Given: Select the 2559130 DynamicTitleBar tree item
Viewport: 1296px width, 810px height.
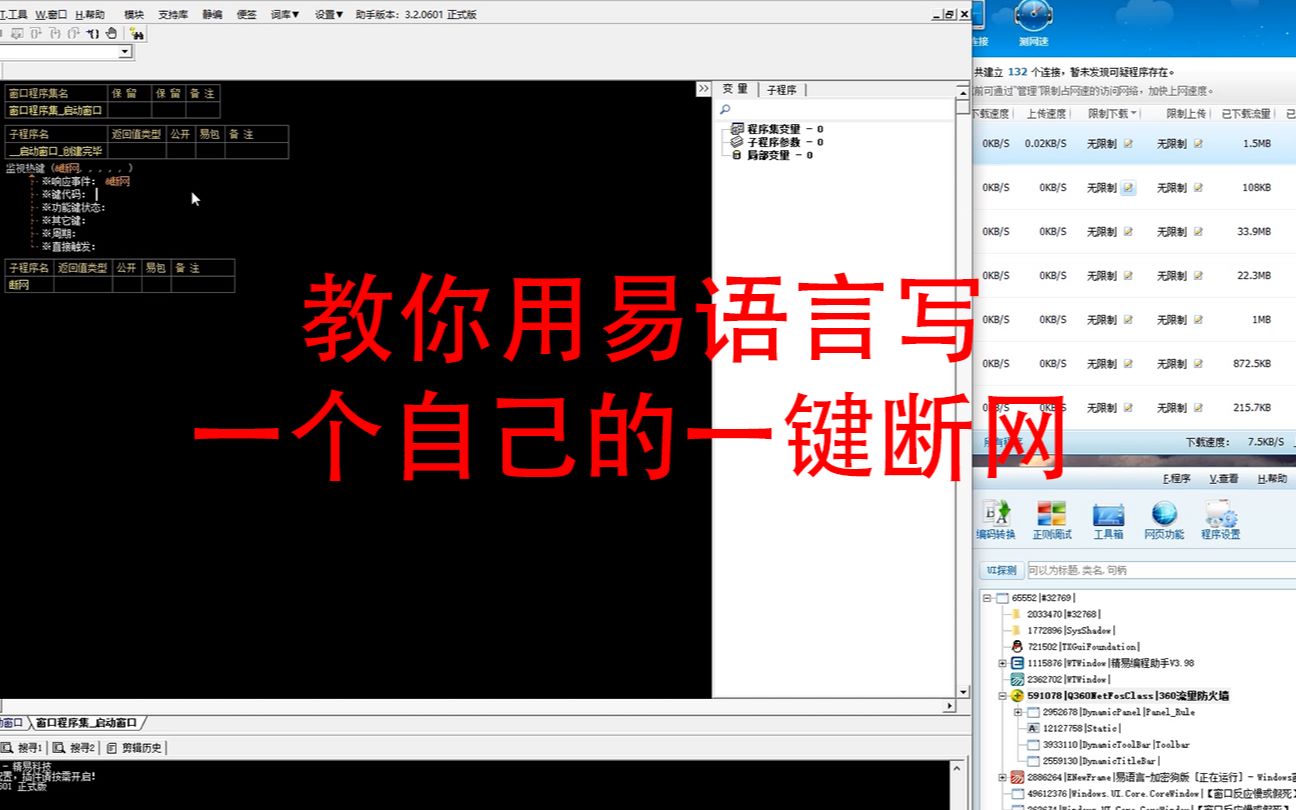Looking at the screenshot, I should (x=1101, y=761).
